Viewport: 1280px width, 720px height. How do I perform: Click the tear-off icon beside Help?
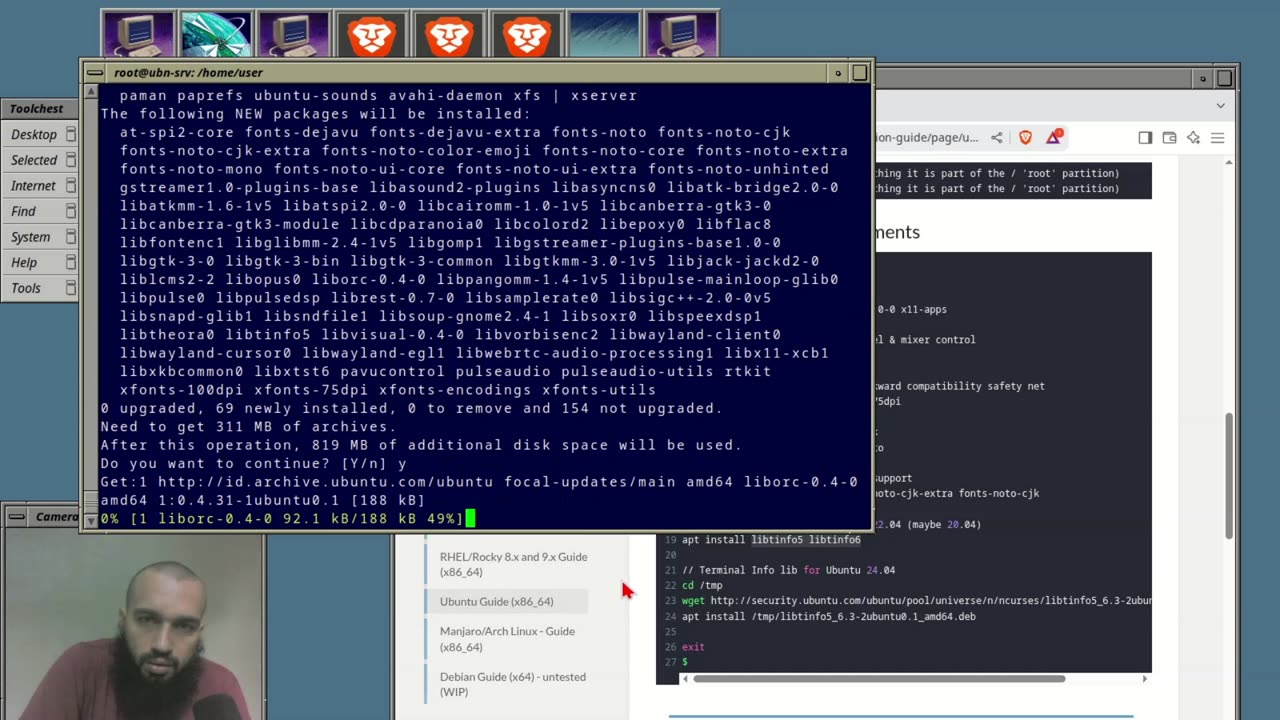tap(71, 263)
